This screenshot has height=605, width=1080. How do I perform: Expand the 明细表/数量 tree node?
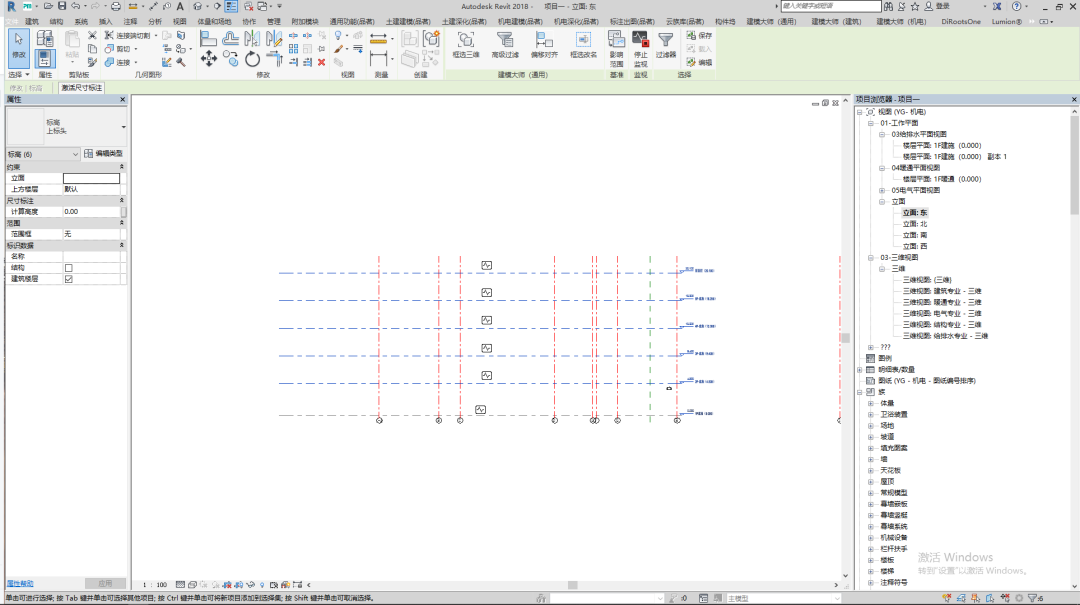coord(860,370)
